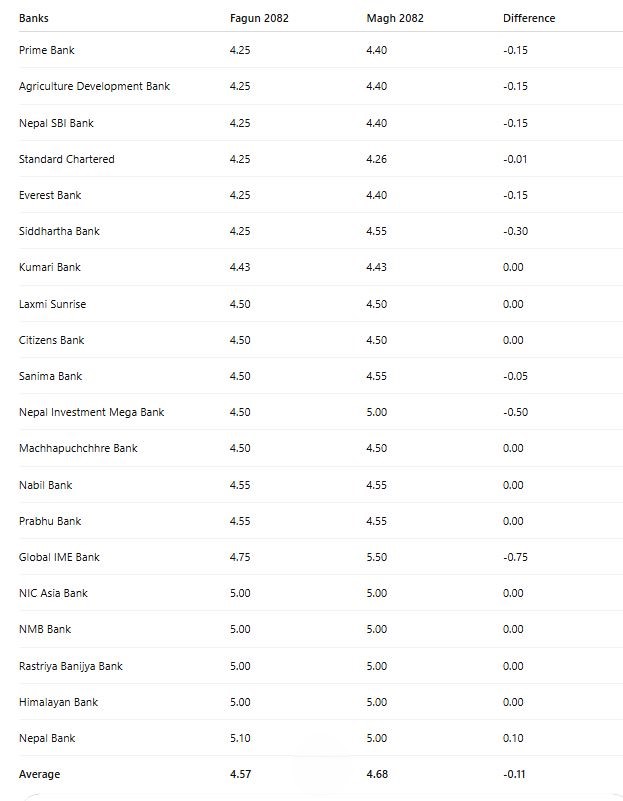Click Standard Chartered's Magh rate 4.26
The height and width of the screenshot is (801, 623).
[x=377, y=159]
